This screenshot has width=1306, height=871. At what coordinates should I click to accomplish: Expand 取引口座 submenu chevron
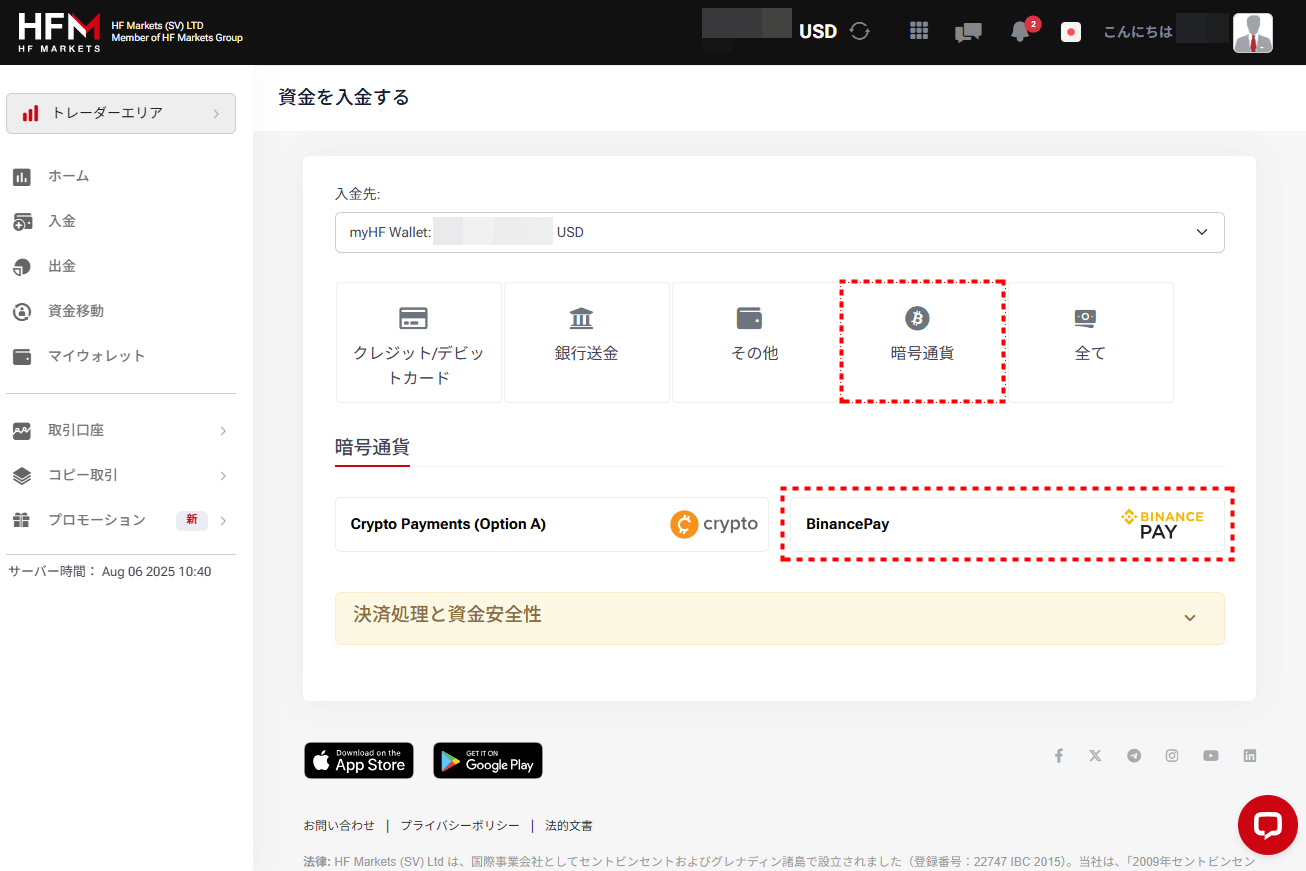tap(223, 431)
